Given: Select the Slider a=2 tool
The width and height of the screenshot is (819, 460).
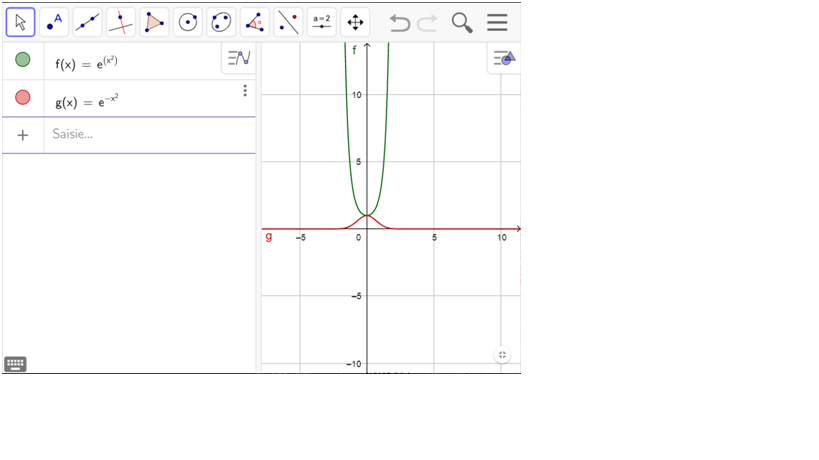Looking at the screenshot, I should point(321,22).
